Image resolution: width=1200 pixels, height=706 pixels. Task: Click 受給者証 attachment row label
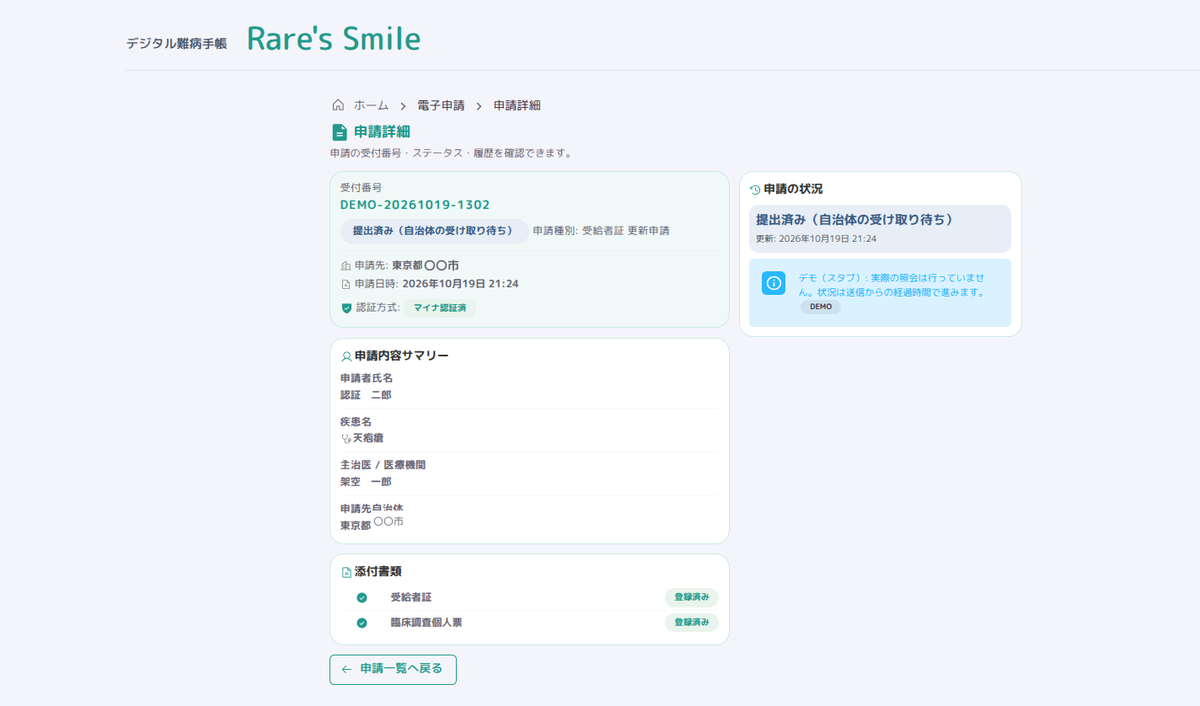click(411, 597)
